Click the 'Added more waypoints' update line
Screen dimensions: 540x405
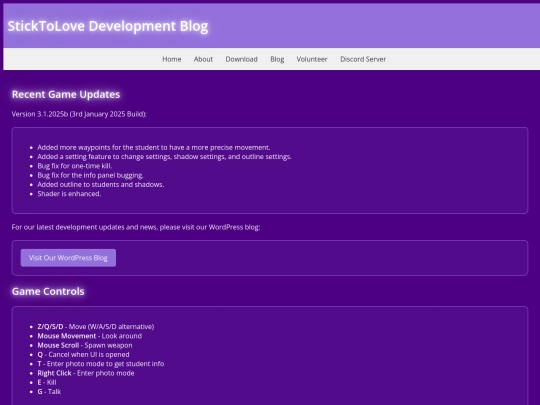154,147
